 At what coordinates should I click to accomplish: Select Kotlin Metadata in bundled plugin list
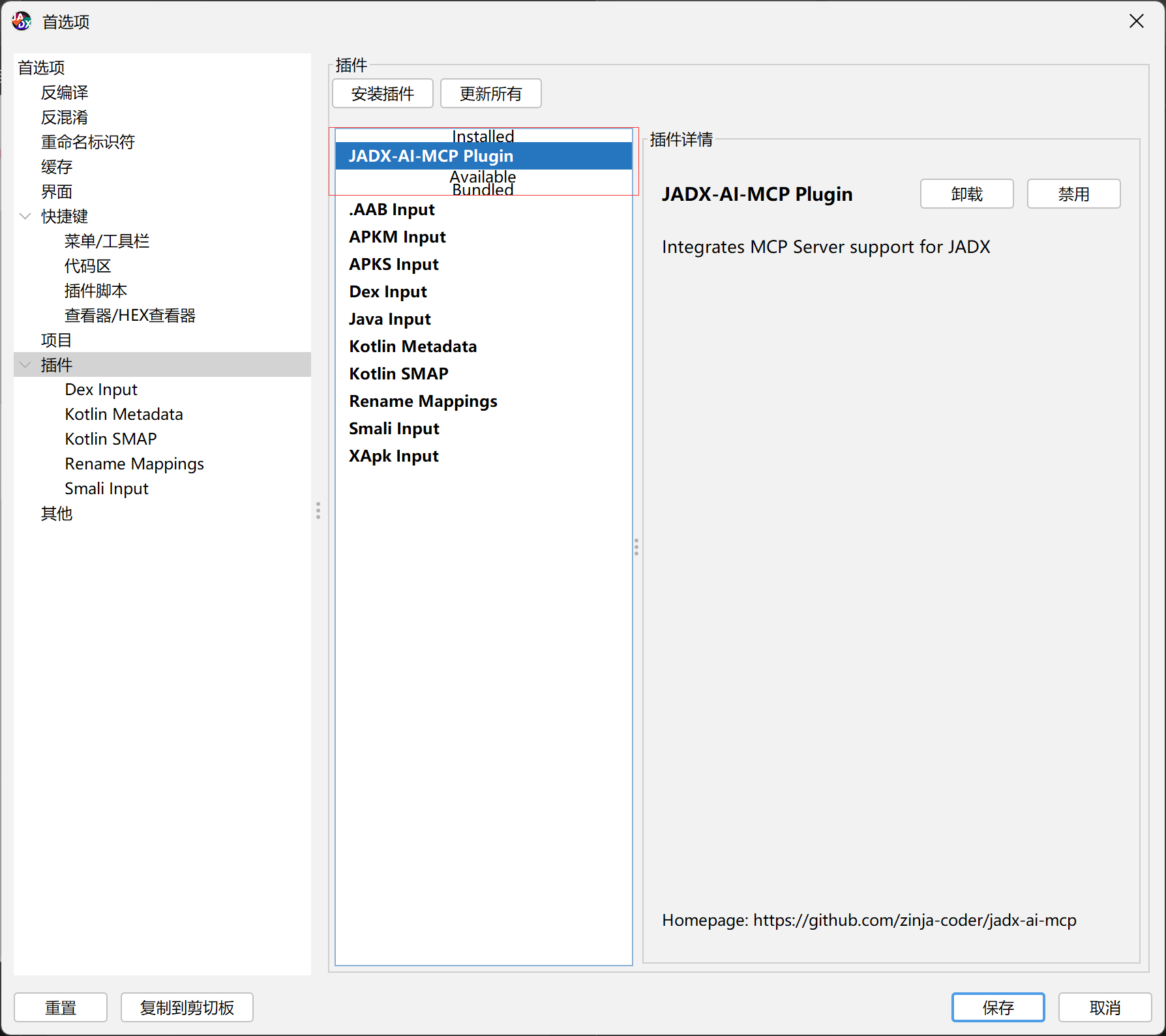484,346
